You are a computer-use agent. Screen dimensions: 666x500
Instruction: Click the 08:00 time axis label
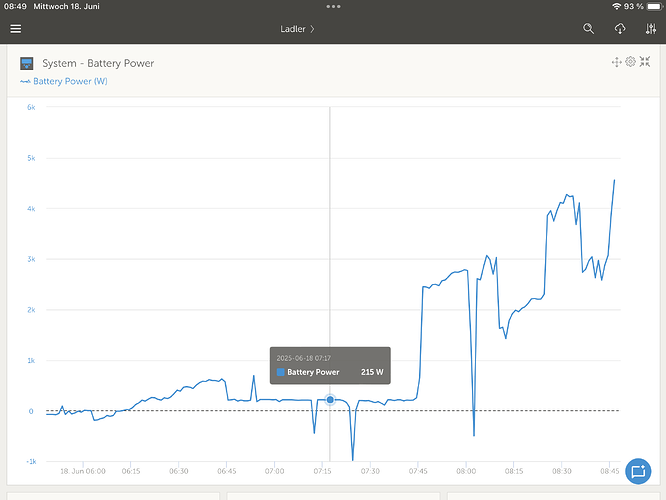point(466,470)
